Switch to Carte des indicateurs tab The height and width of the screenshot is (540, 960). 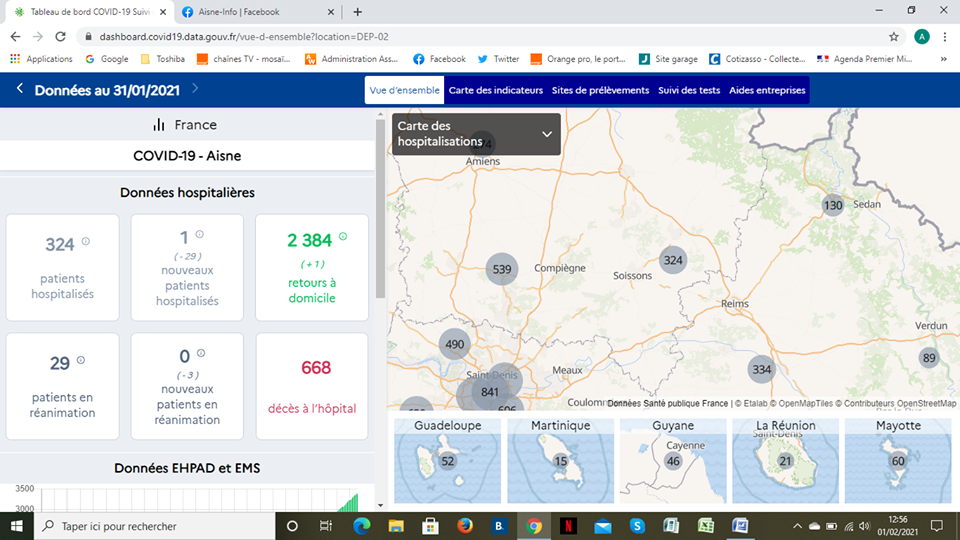point(495,90)
